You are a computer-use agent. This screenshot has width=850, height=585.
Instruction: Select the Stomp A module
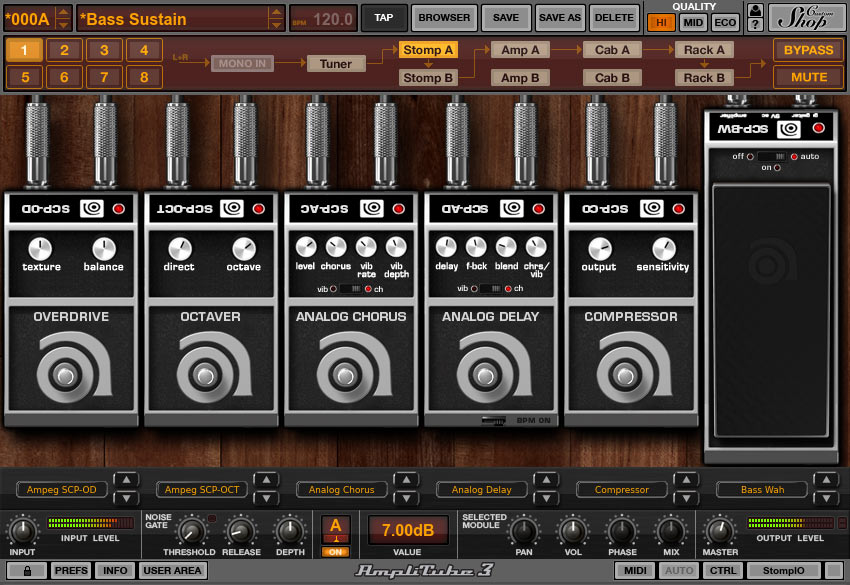428,50
